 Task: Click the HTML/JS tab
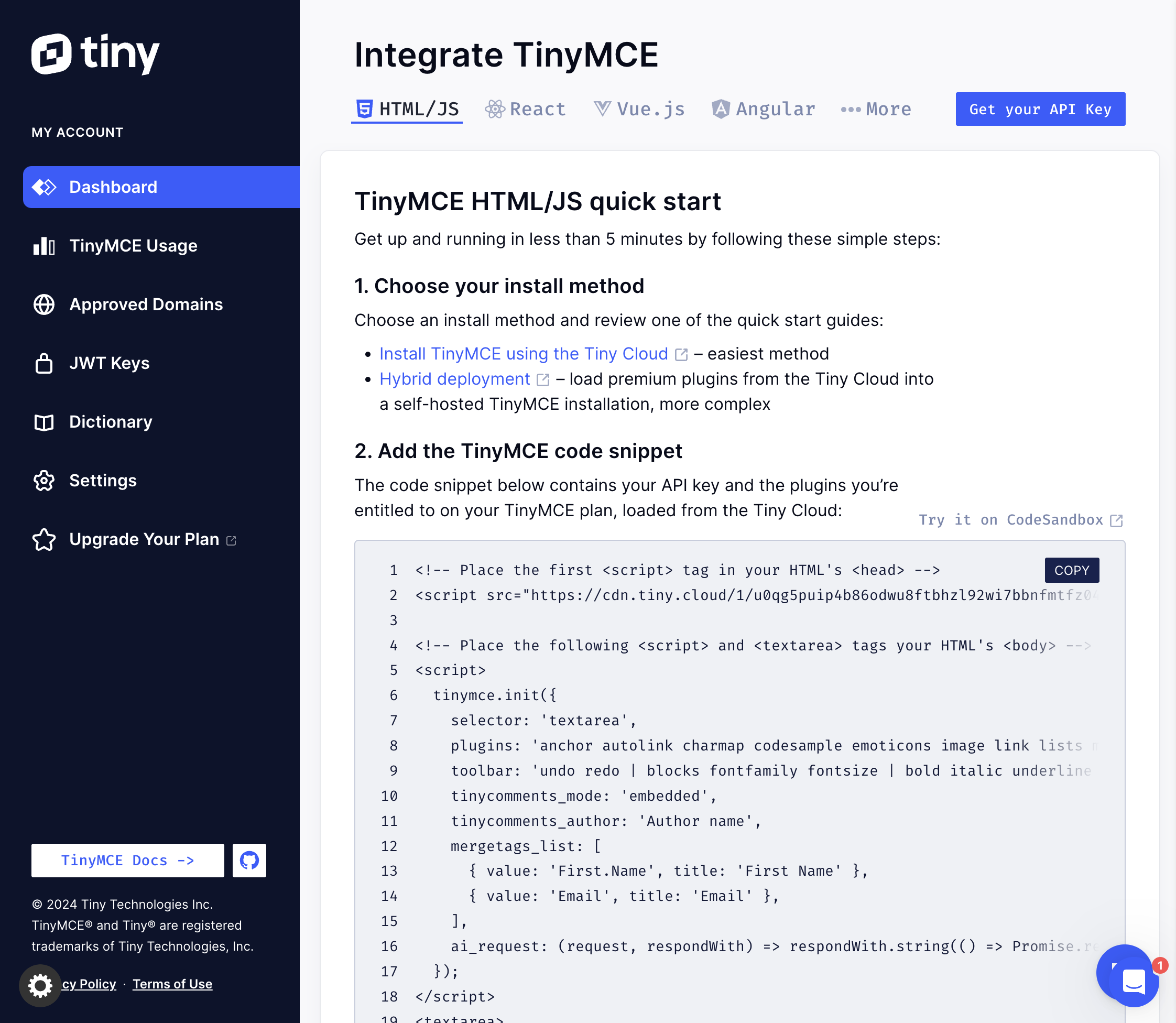pyautogui.click(x=407, y=108)
